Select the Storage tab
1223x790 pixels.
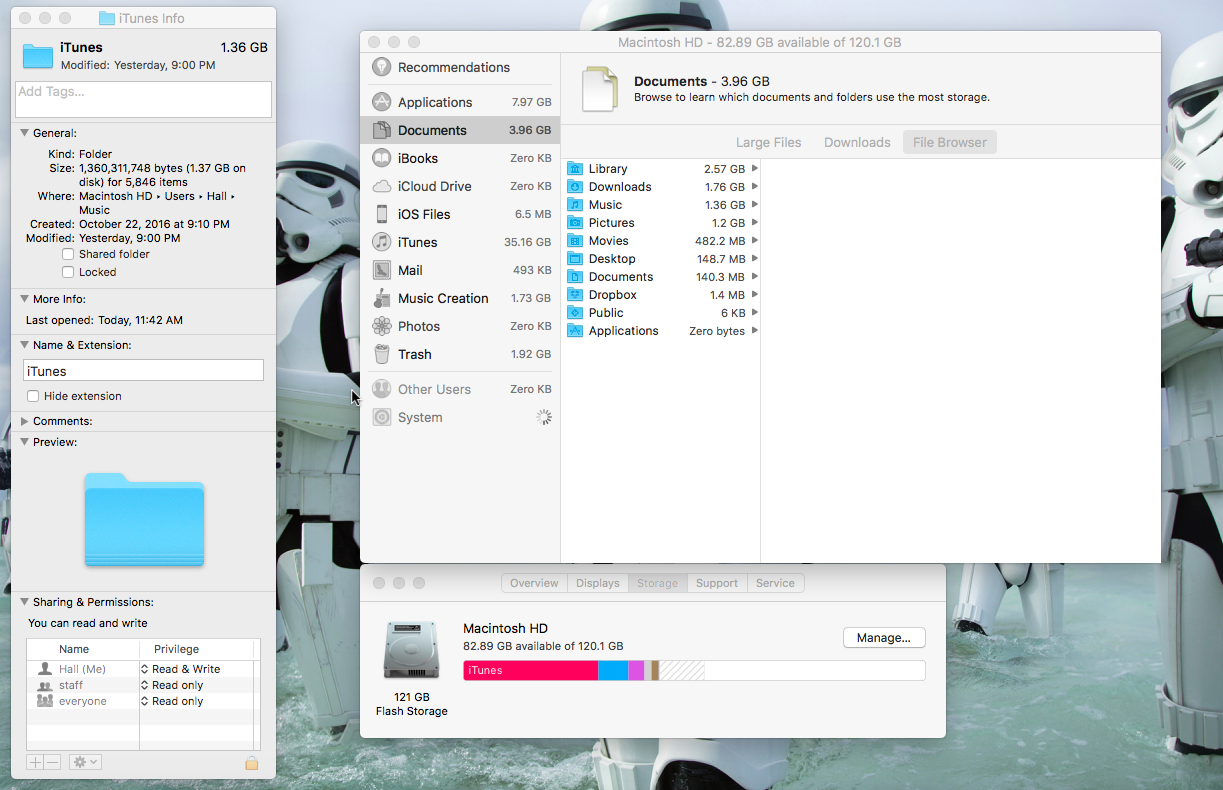pos(657,583)
